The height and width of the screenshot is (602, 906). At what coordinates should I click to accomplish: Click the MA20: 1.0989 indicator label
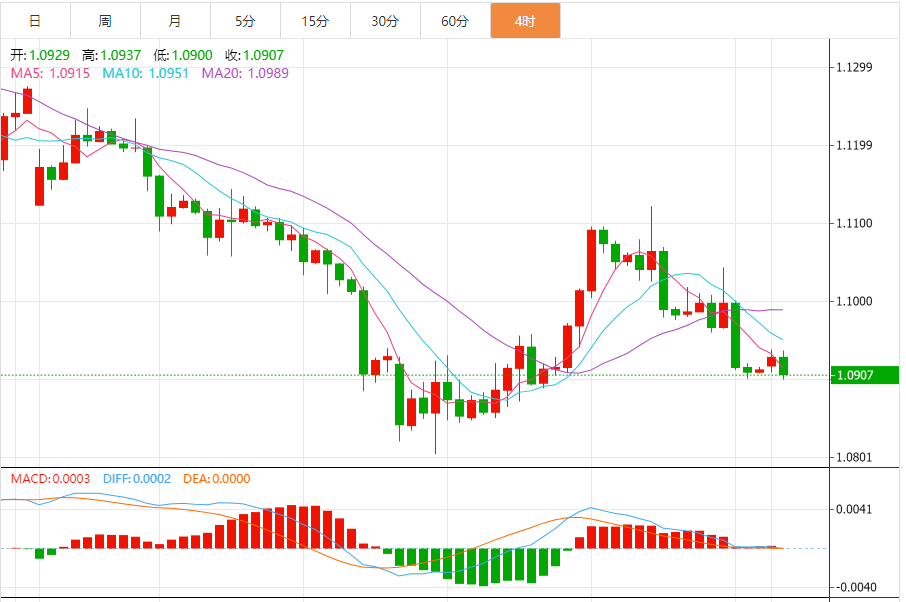tap(245, 73)
